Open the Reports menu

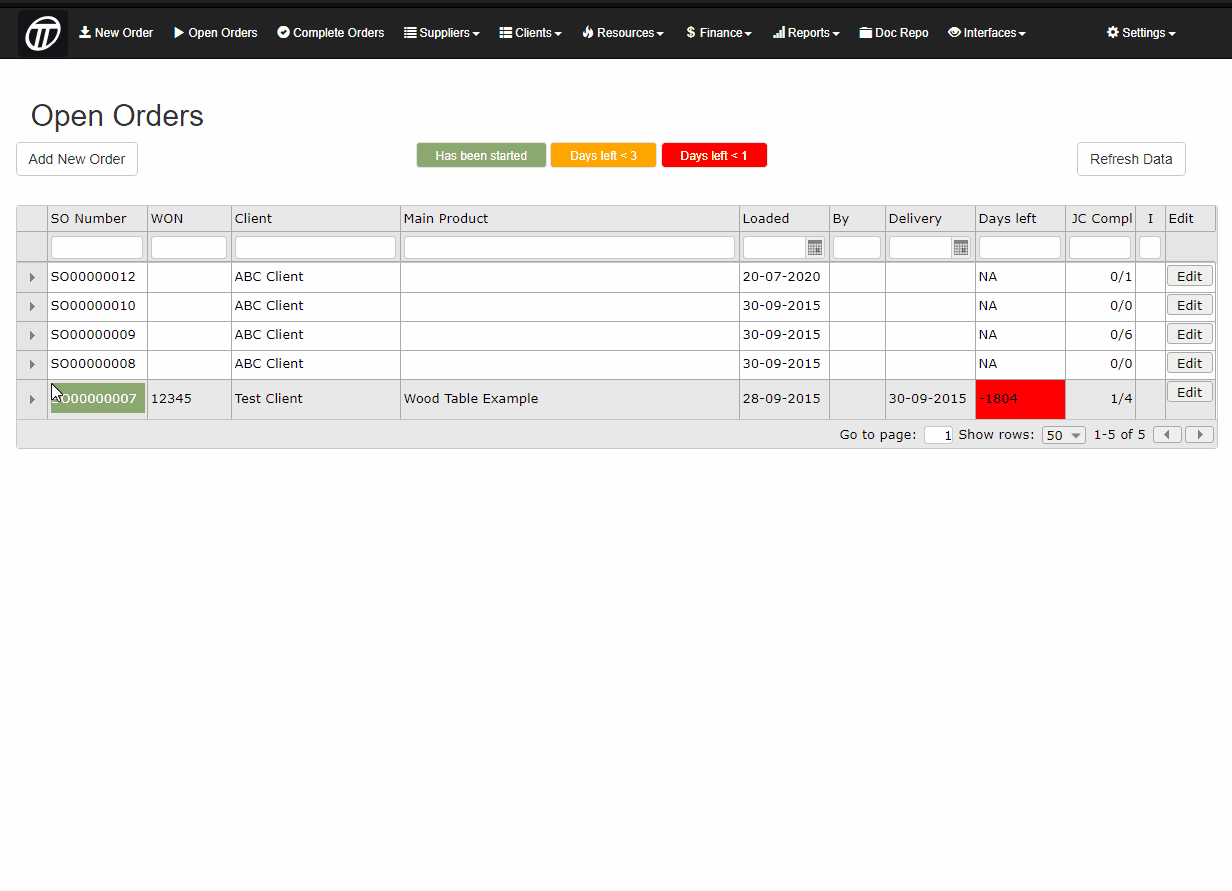806,33
